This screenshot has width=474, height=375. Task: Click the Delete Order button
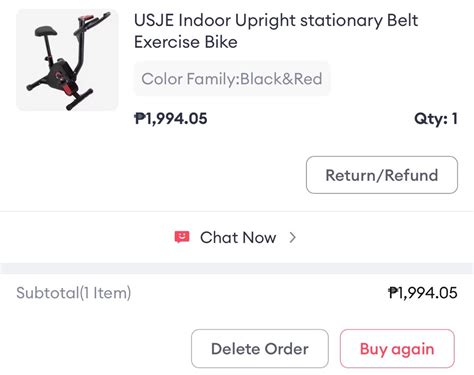pyautogui.click(x=260, y=349)
